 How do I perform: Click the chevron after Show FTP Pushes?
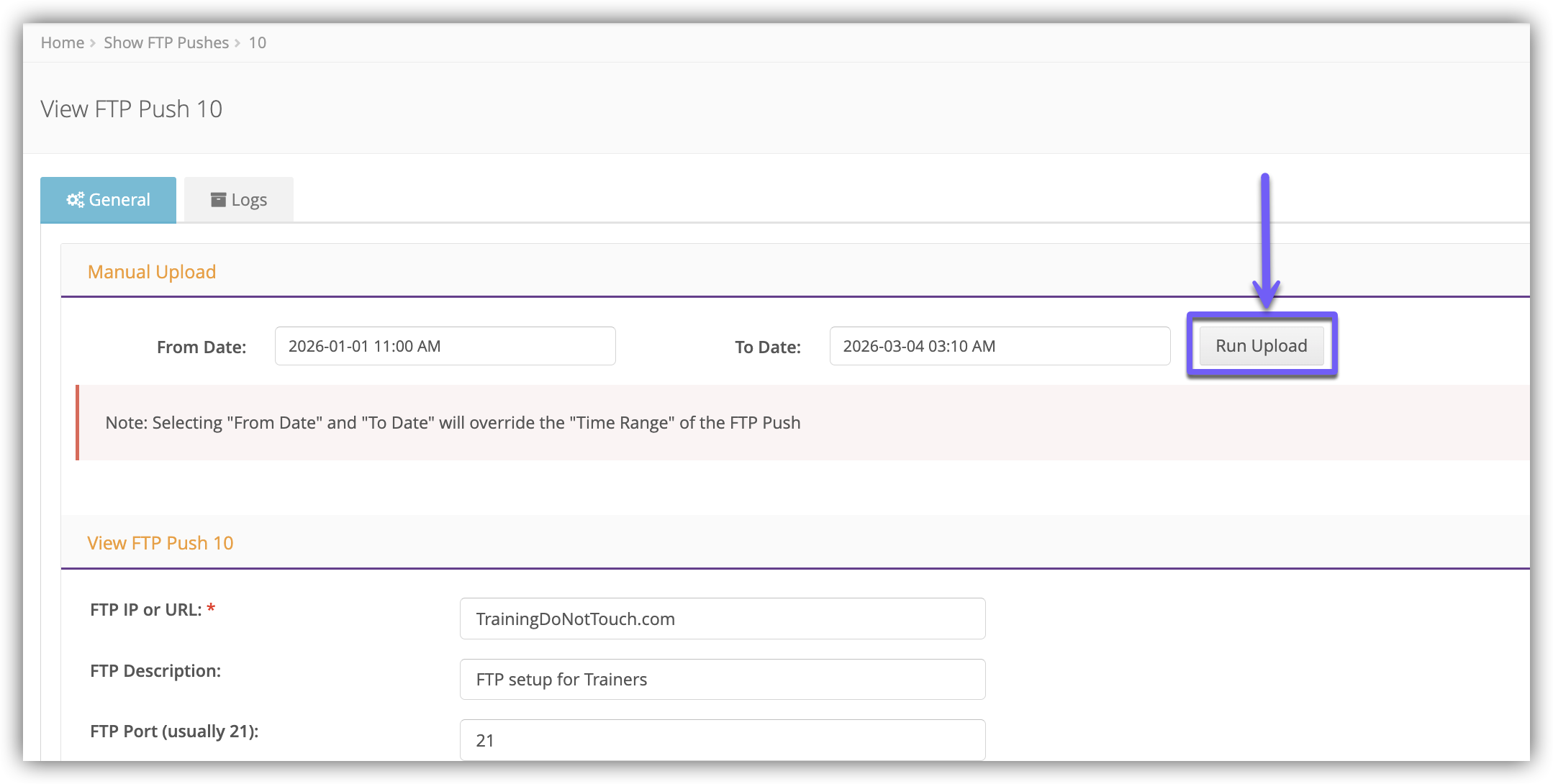tap(237, 43)
